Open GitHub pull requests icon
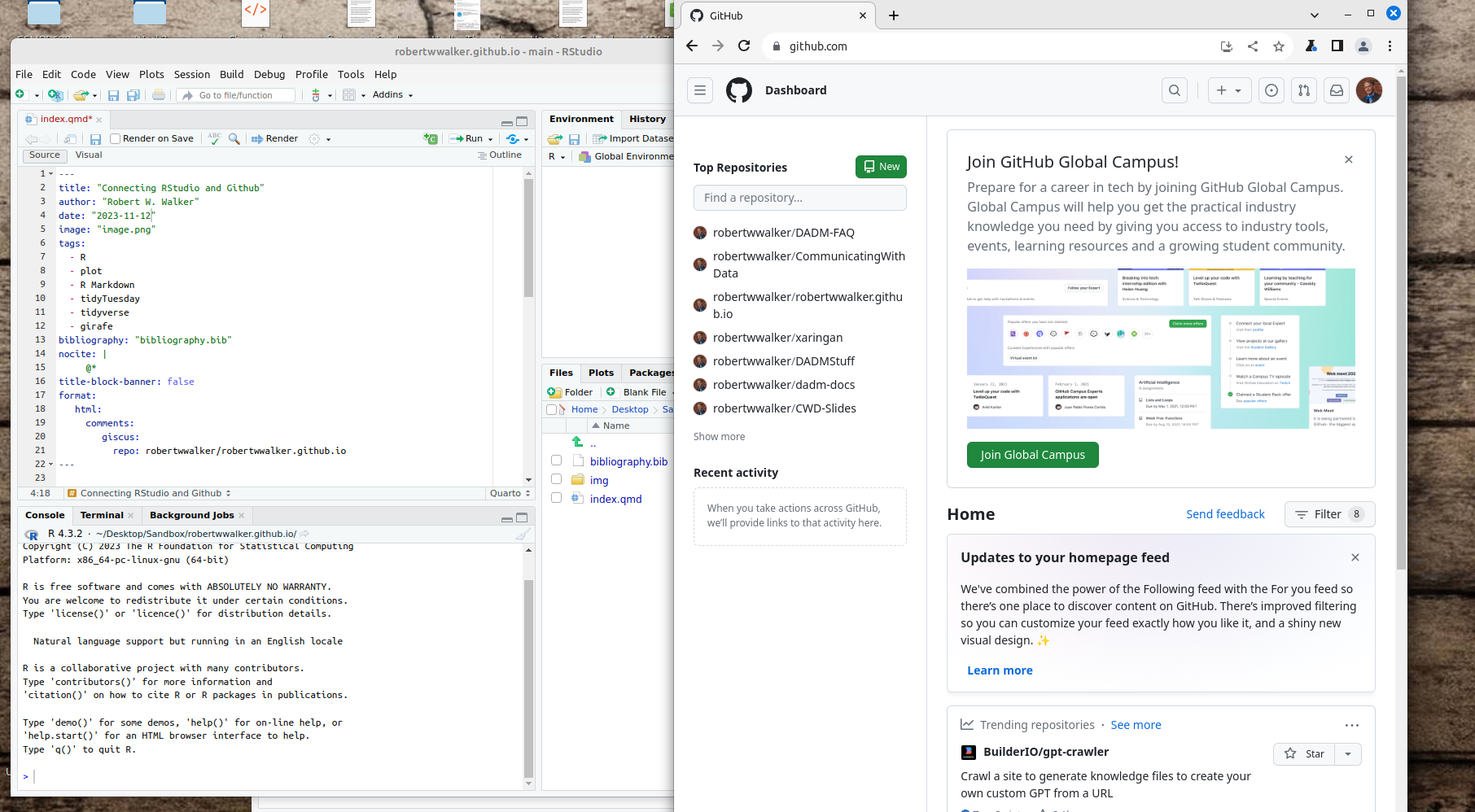Image resolution: width=1475 pixels, height=812 pixels. [x=1304, y=90]
